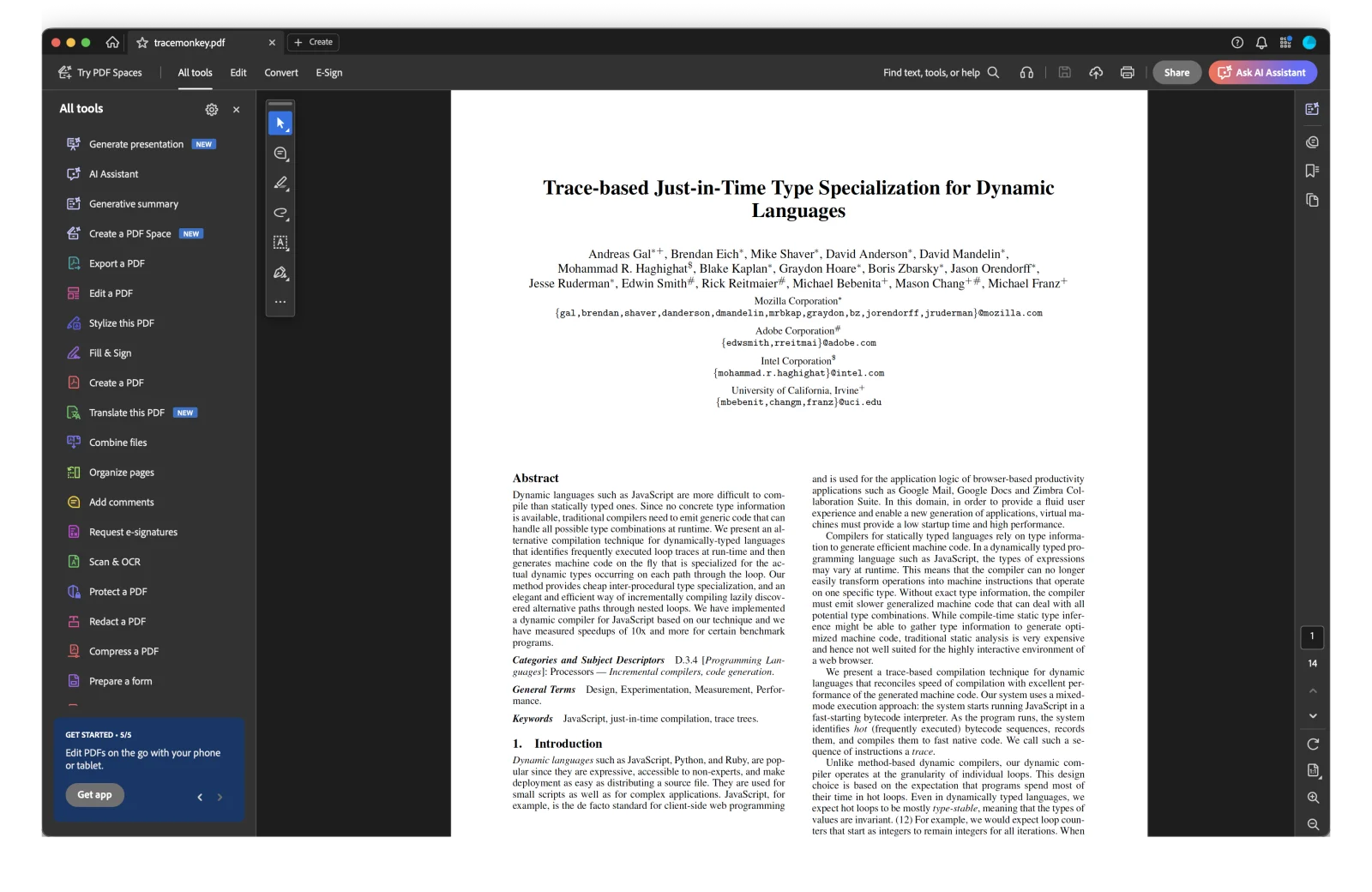Open the Edit menu tab
This screenshot has width=1372, height=892.
pos(238,73)
